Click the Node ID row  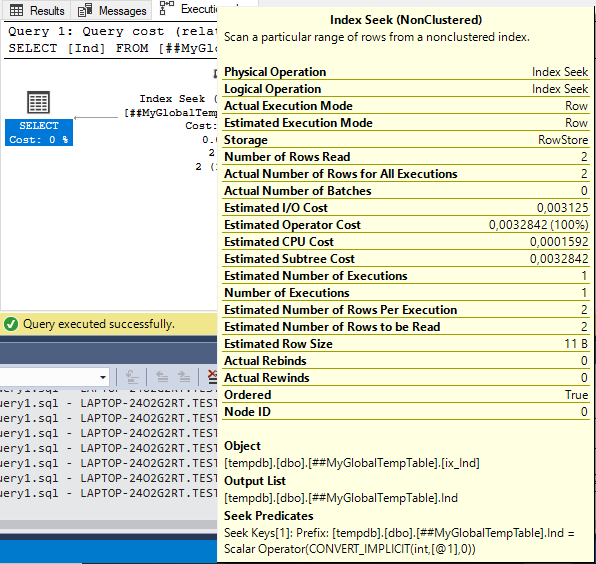pos(406,412)
